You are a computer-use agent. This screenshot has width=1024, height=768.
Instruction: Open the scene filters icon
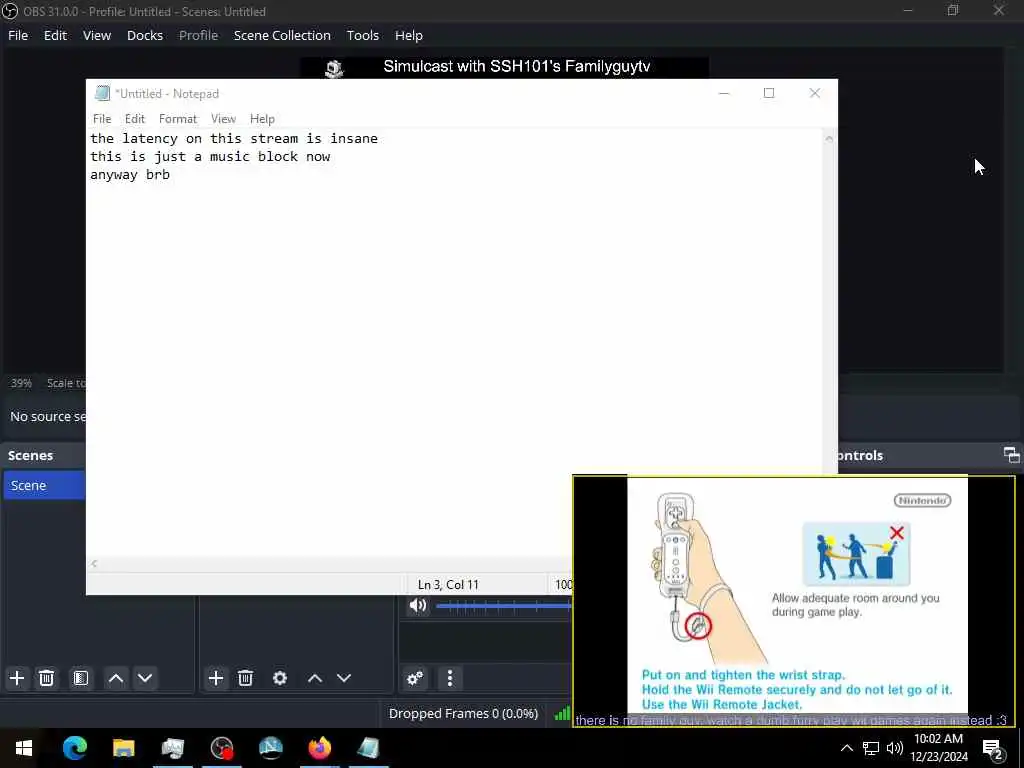coord(80,678)
